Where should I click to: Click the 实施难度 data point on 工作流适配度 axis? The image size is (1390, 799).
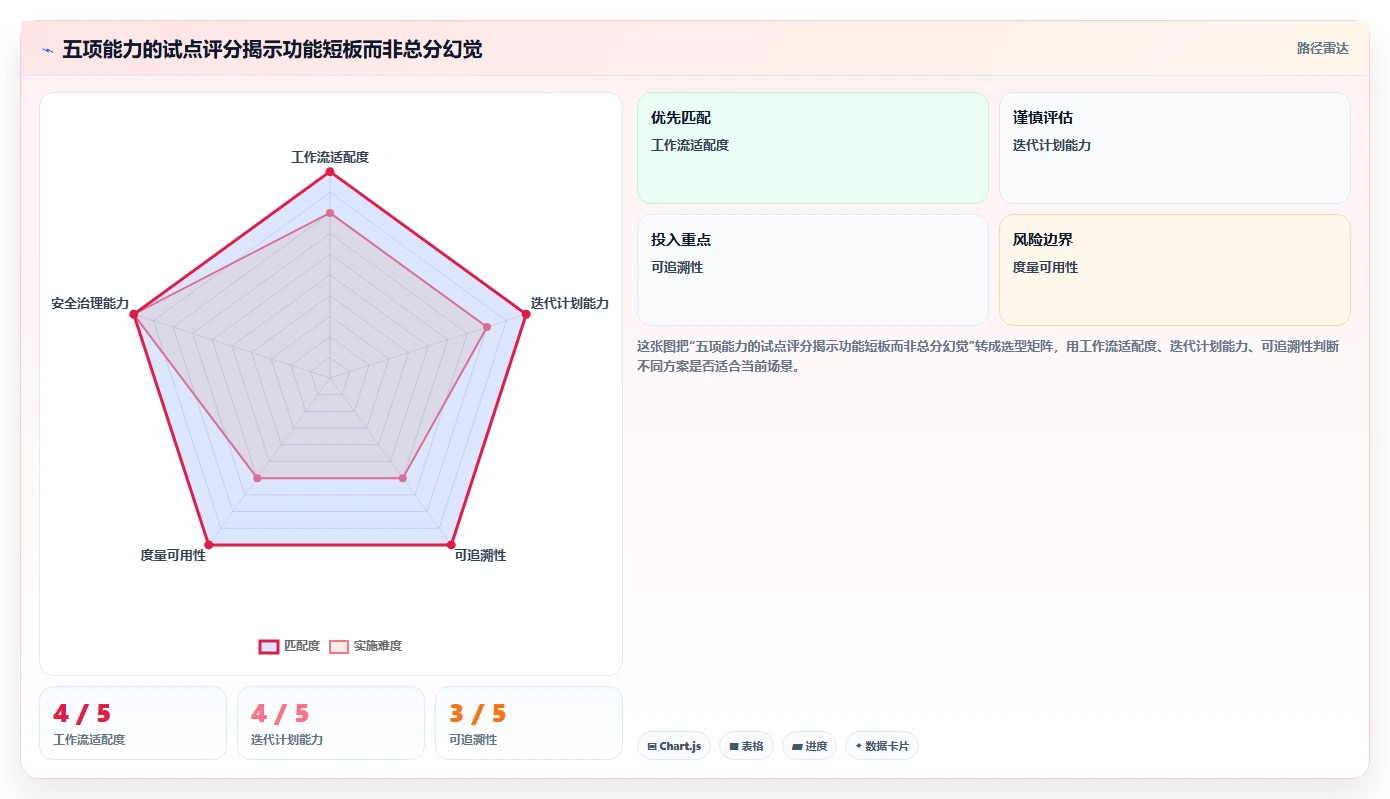[330, 213]
